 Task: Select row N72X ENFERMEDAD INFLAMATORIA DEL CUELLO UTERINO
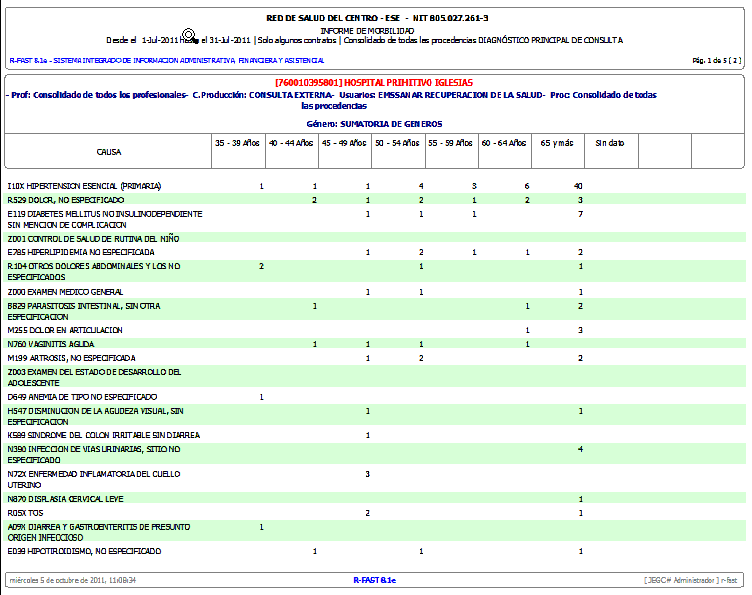pos(375,479)
